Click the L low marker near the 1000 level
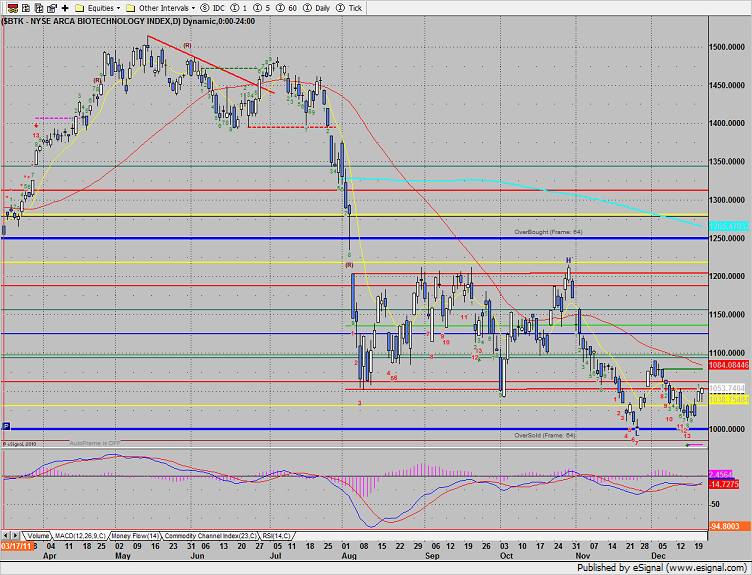Image resolution: width=752 pixels, height=575 pixels. [x=637, y=433]
